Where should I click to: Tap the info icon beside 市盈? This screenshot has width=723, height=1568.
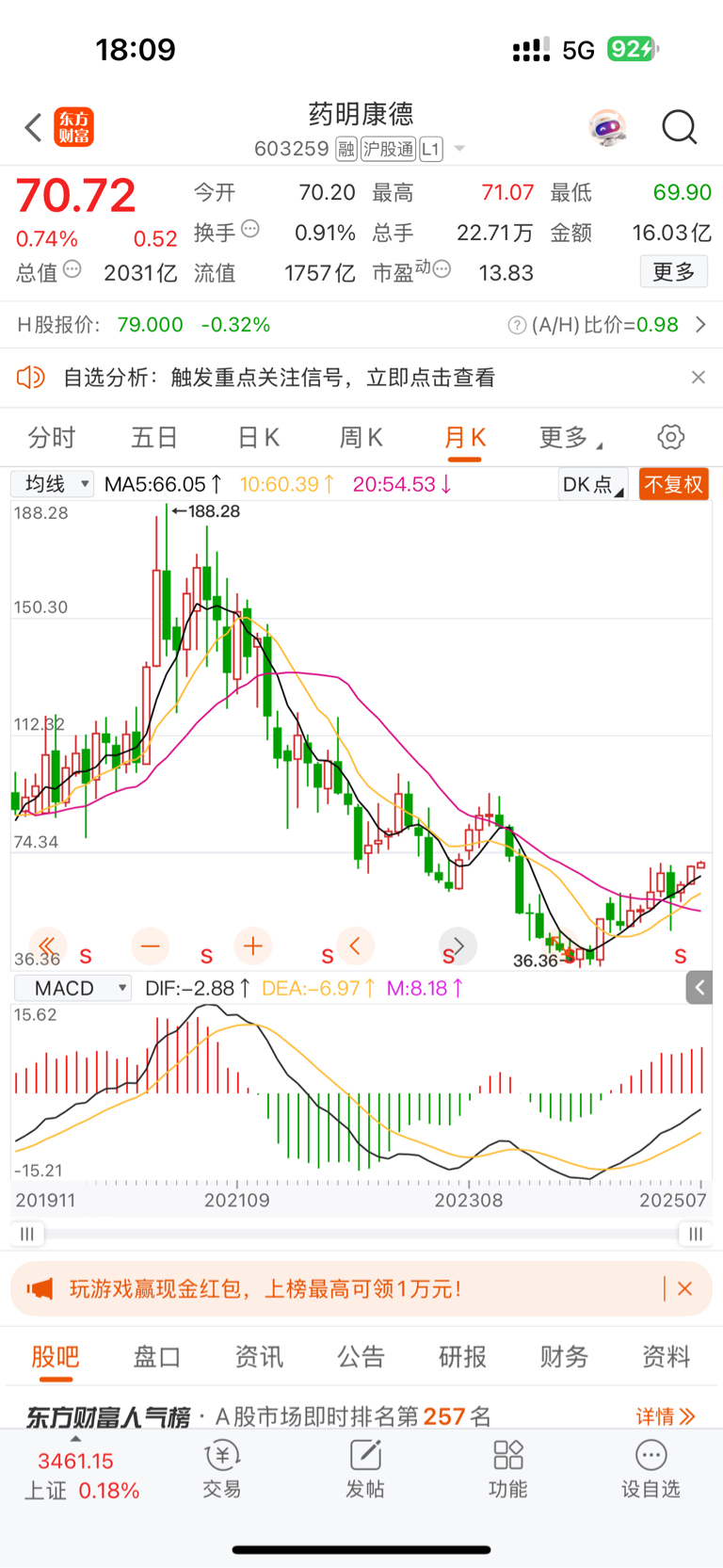pos(442,269)
